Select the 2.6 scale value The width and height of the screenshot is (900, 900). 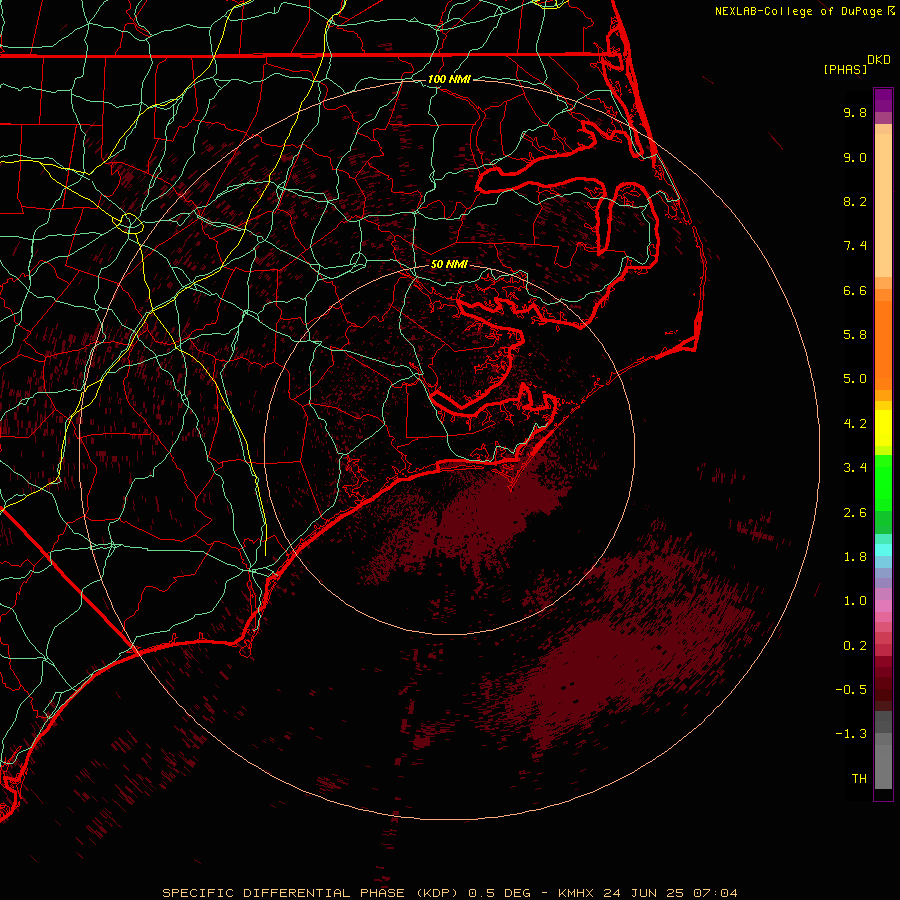tap(855, 513)
